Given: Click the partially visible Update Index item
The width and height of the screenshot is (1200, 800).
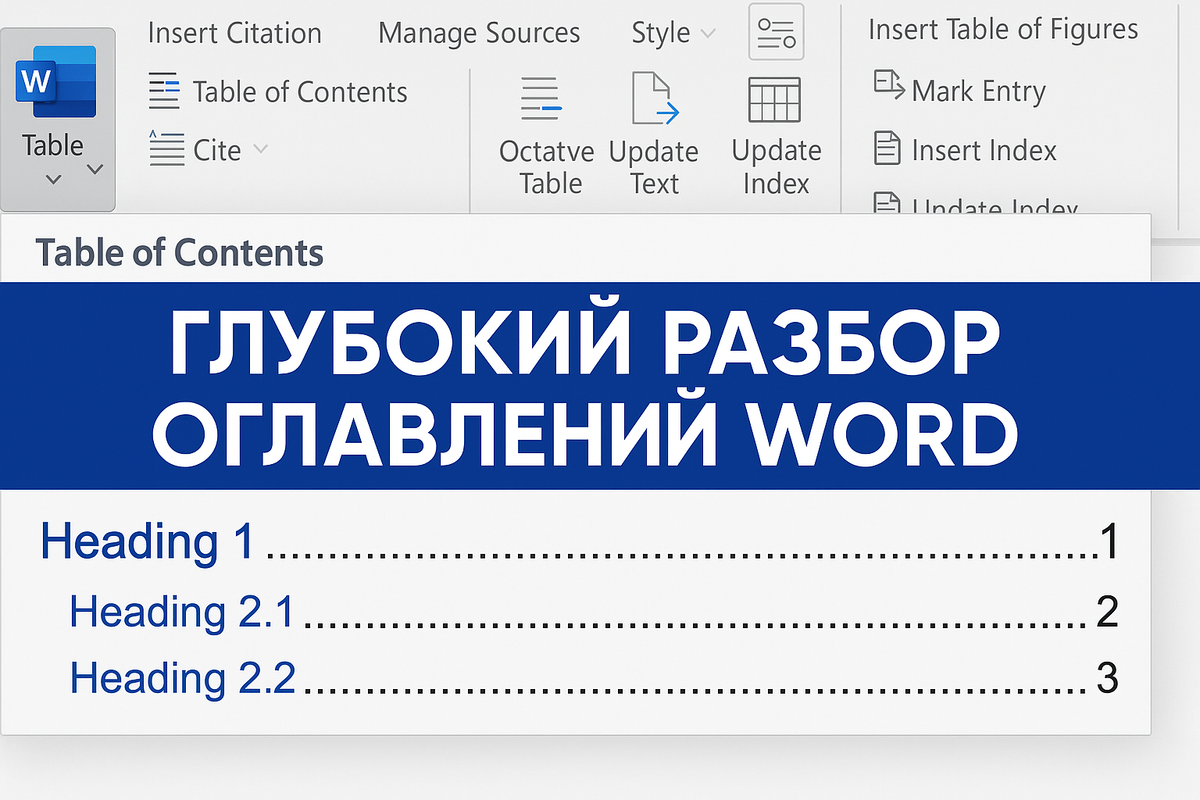Looking at the screenshot, I should tap(977, 207).
